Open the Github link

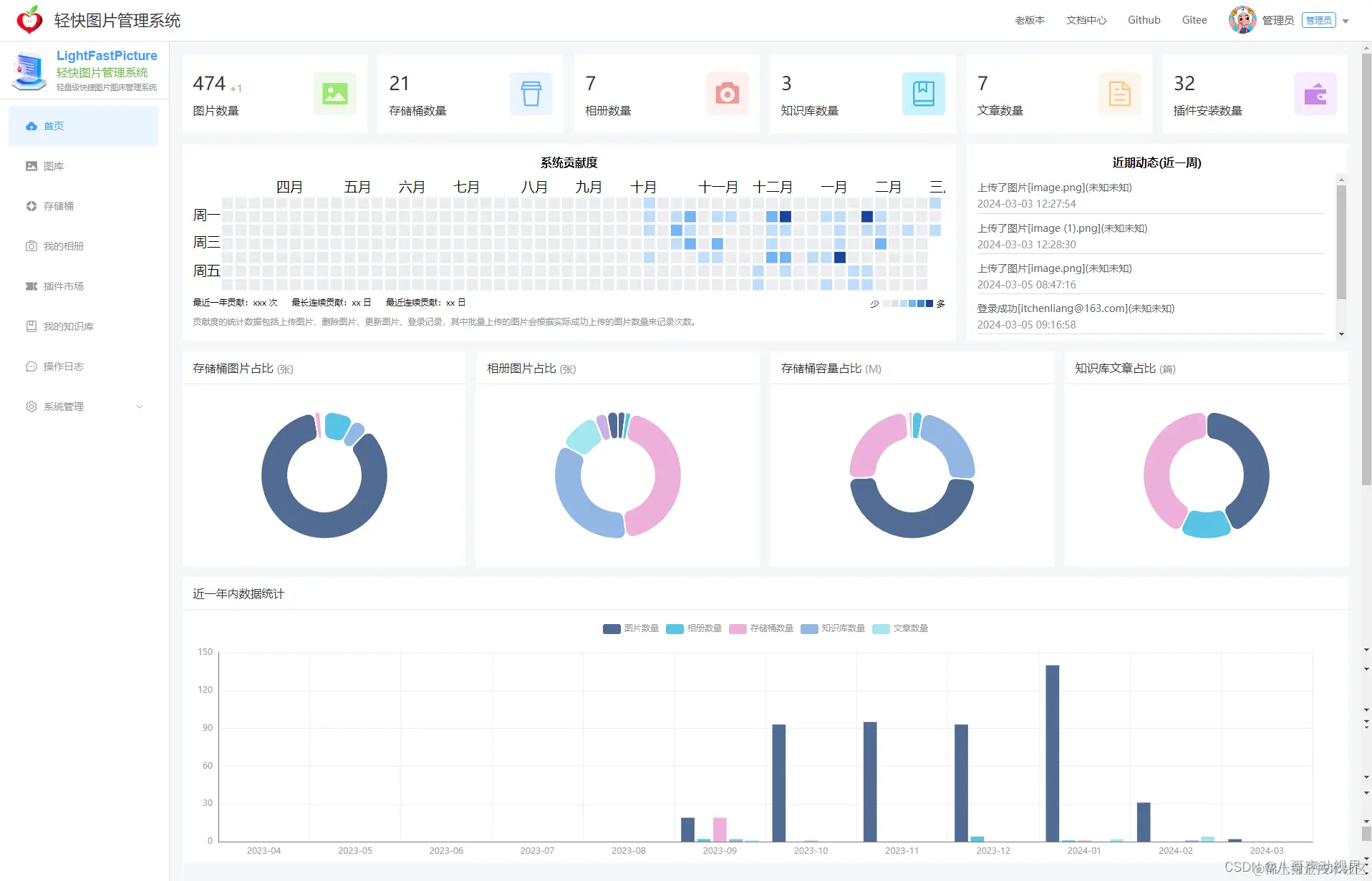coord(1144,20)
